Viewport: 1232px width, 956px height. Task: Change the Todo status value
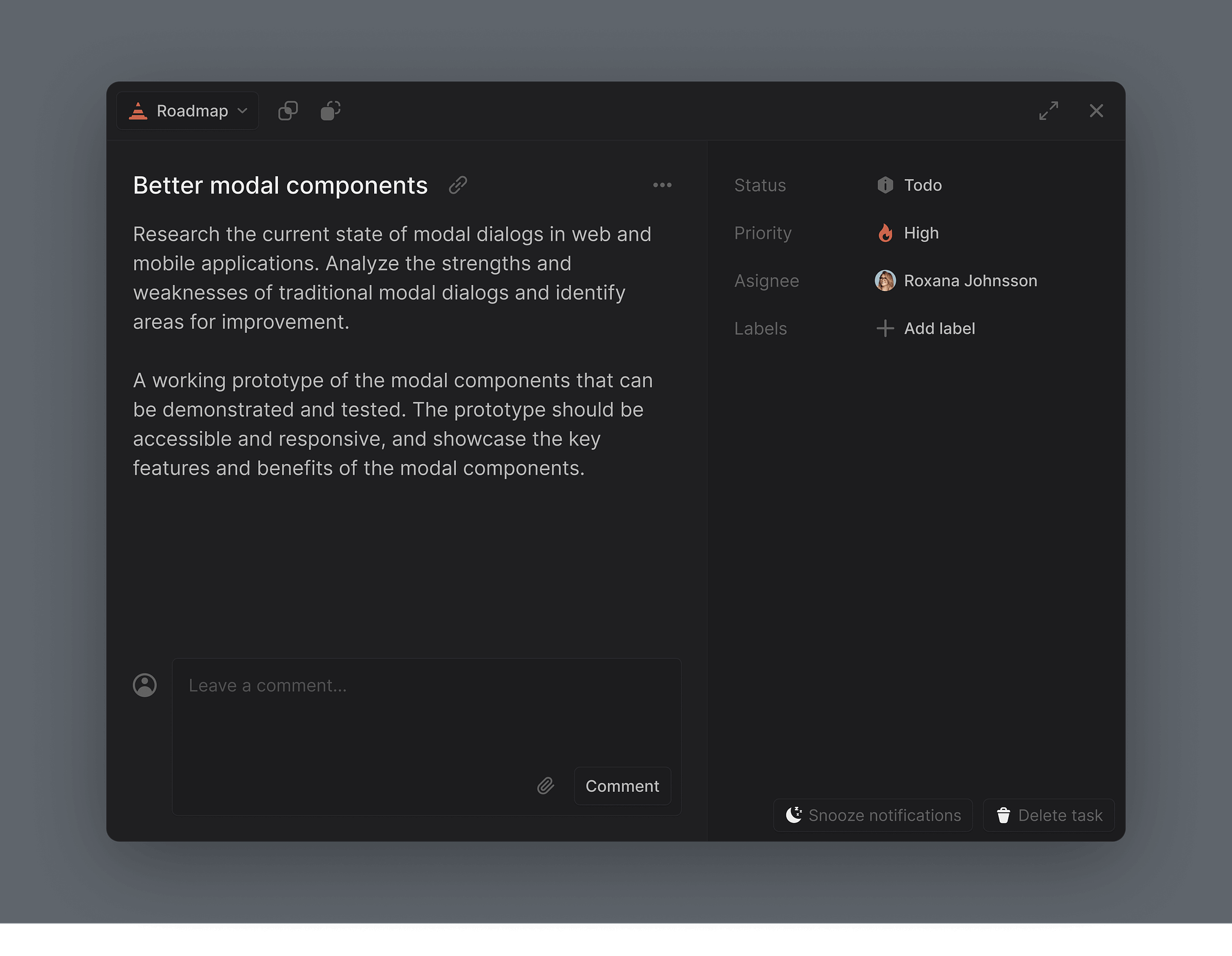coord(910,185)
